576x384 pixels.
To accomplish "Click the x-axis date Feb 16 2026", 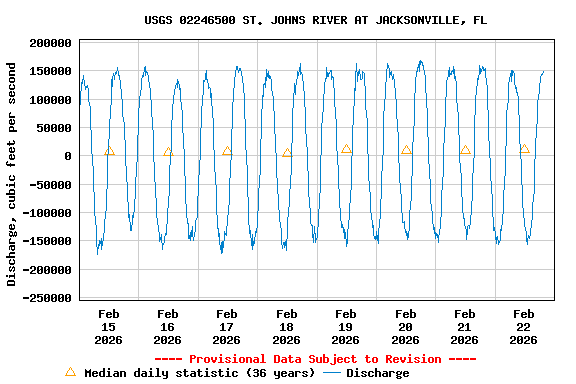I will tap(168, 327).
